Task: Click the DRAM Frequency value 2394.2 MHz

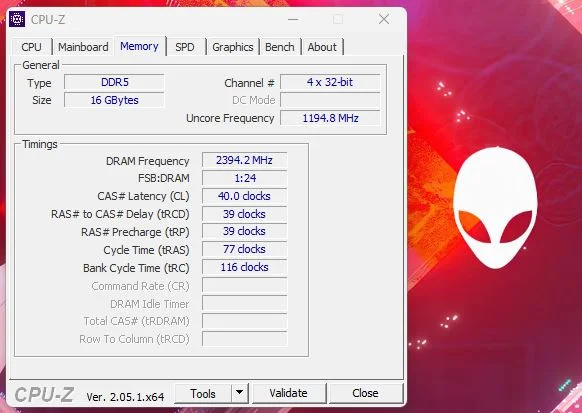Action: (x=244, y=160)
